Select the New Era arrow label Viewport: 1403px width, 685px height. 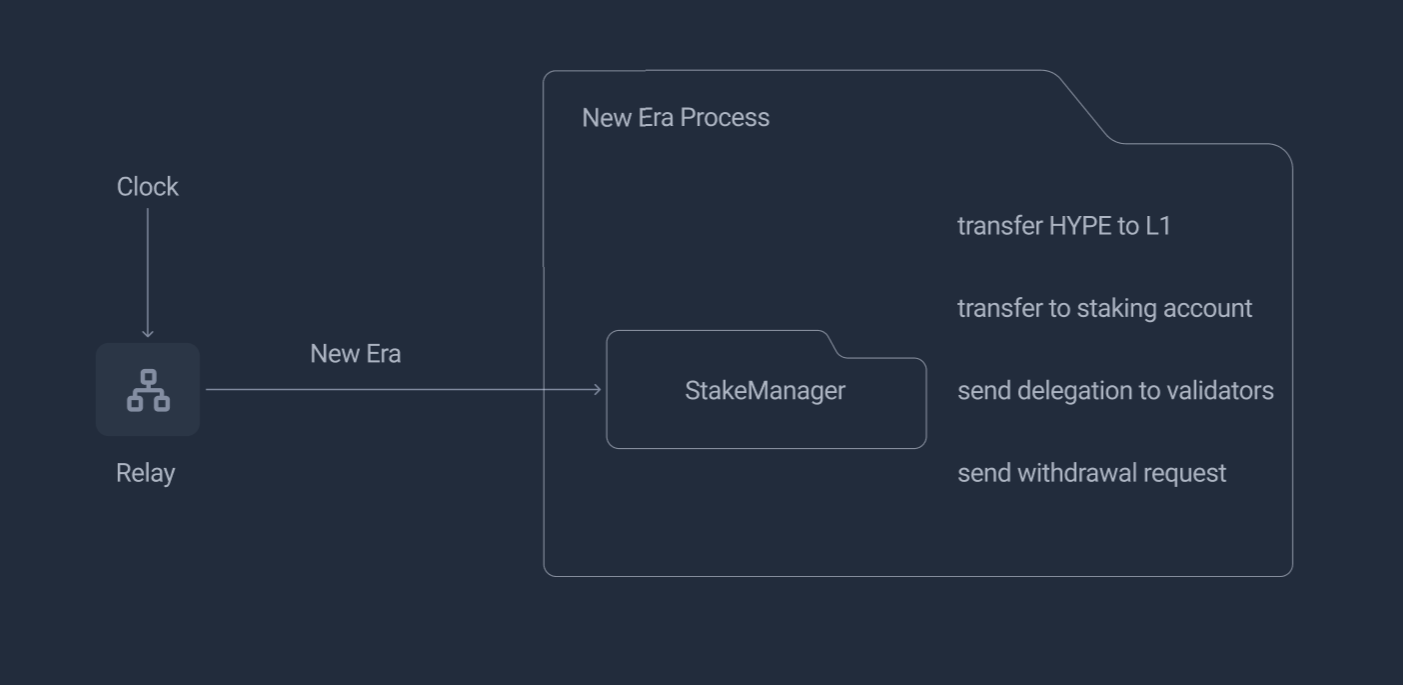click(x=355, y=354)
